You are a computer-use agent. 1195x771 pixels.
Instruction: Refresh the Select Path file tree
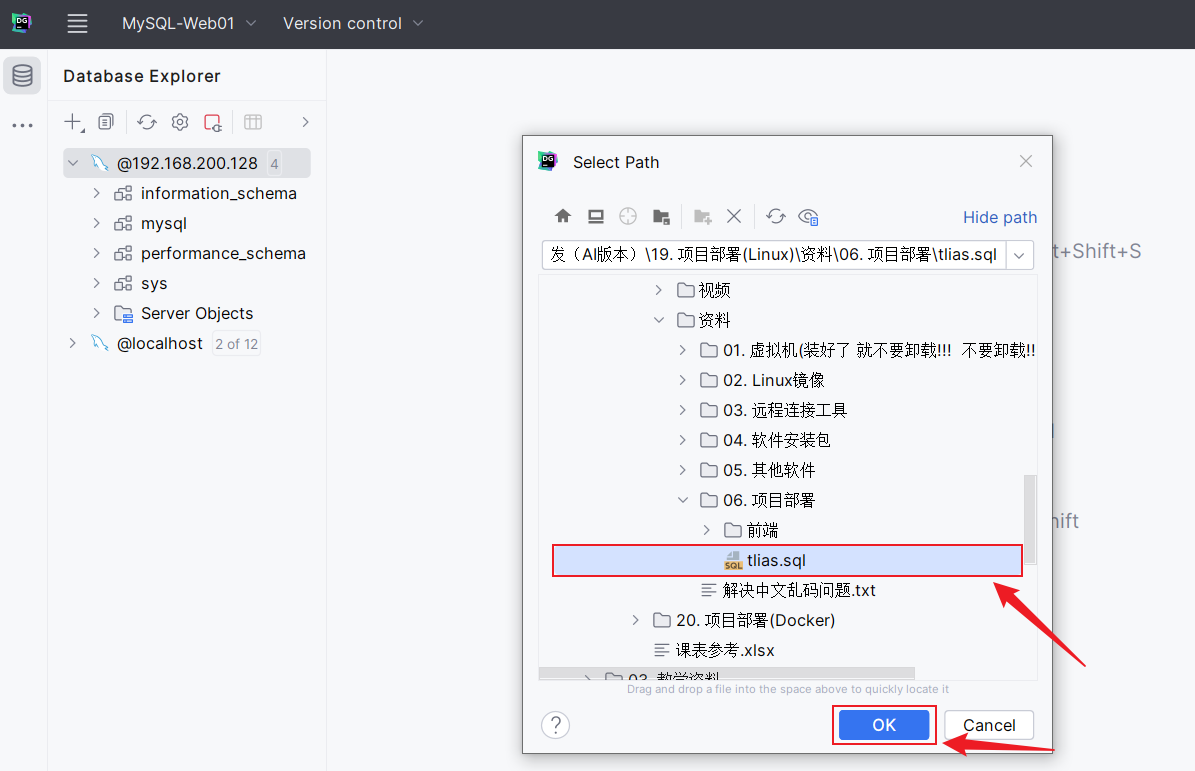pyautogui.click(x=776, y=217)
